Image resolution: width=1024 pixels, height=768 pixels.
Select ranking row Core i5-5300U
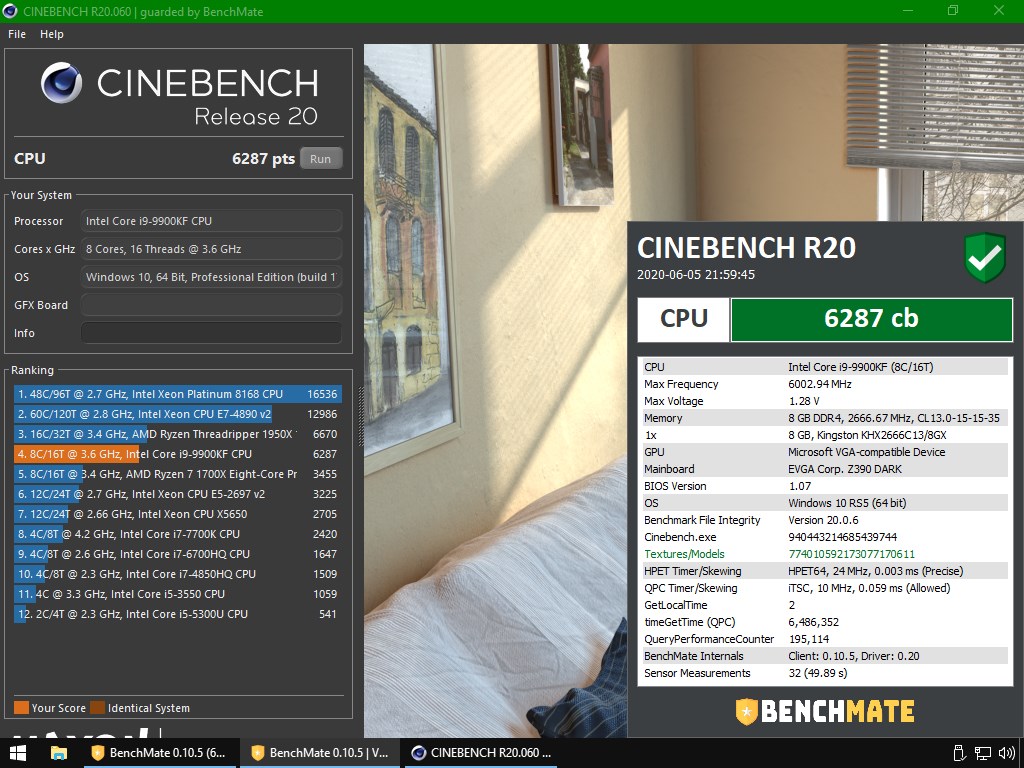point(178,614)
